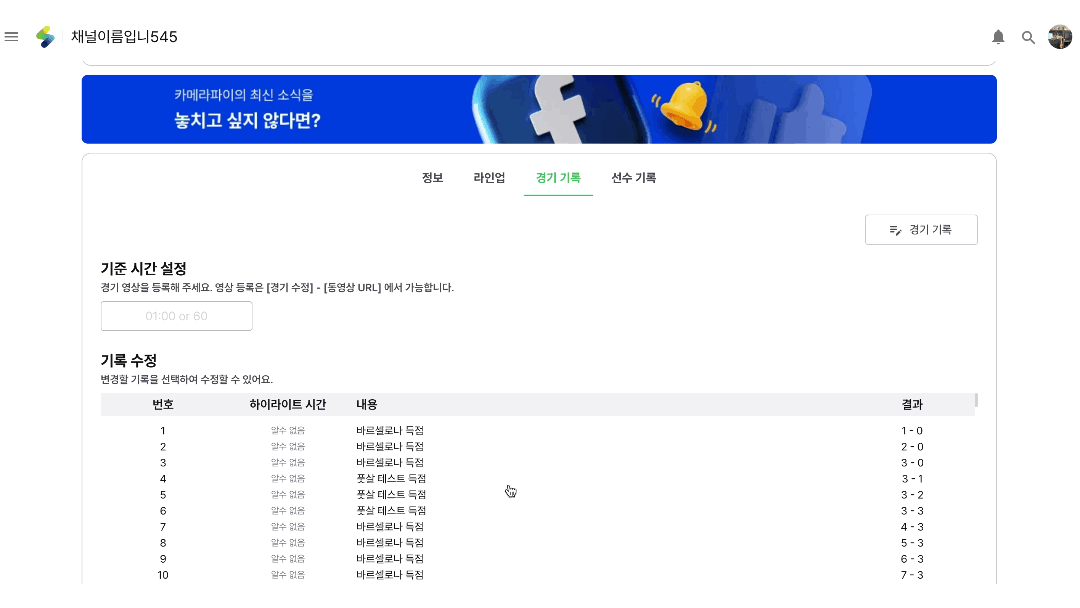Click the result cell 6 - 3
1080x608 pixels.
coord(912,559)
